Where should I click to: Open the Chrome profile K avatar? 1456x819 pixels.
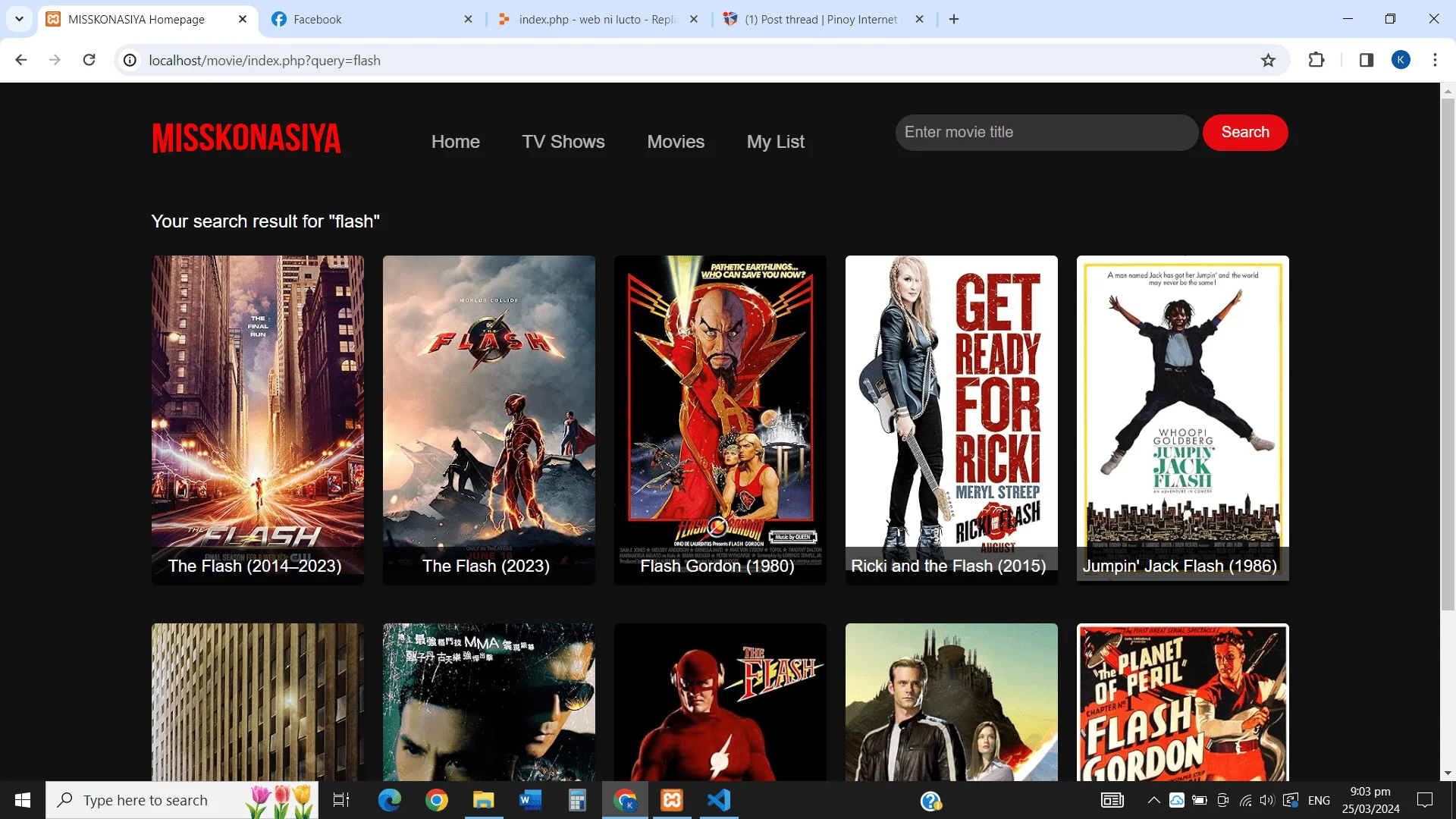[1401, 60]
